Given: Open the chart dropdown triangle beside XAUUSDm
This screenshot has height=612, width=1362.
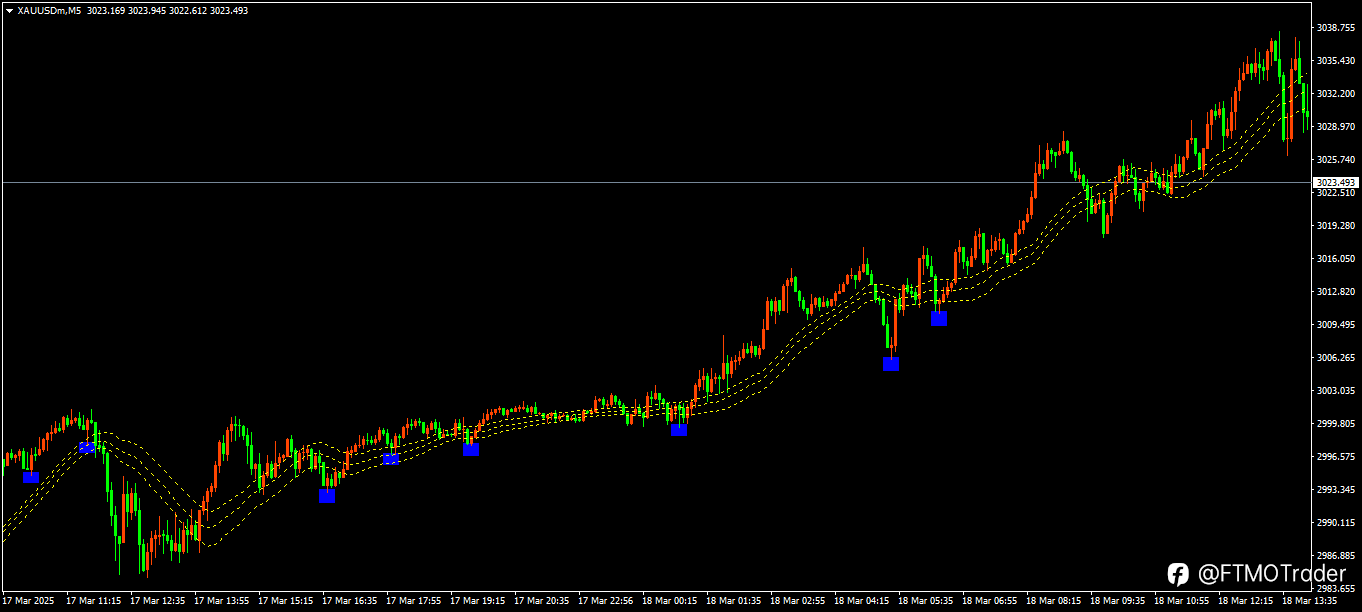Looking at the screenshot, I should click(x=9, y=10).
